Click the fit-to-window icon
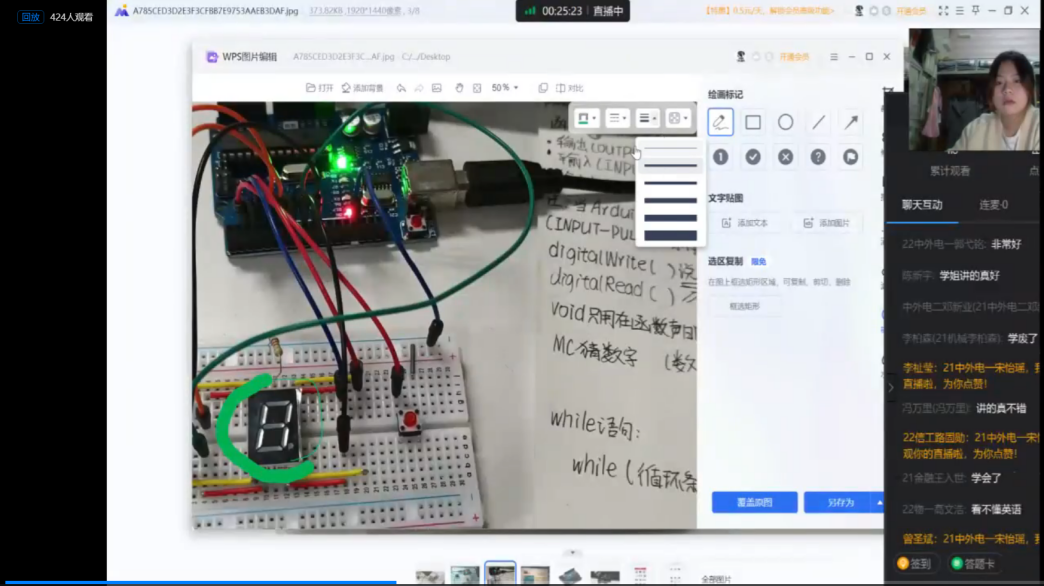 [x=477, y=88]
